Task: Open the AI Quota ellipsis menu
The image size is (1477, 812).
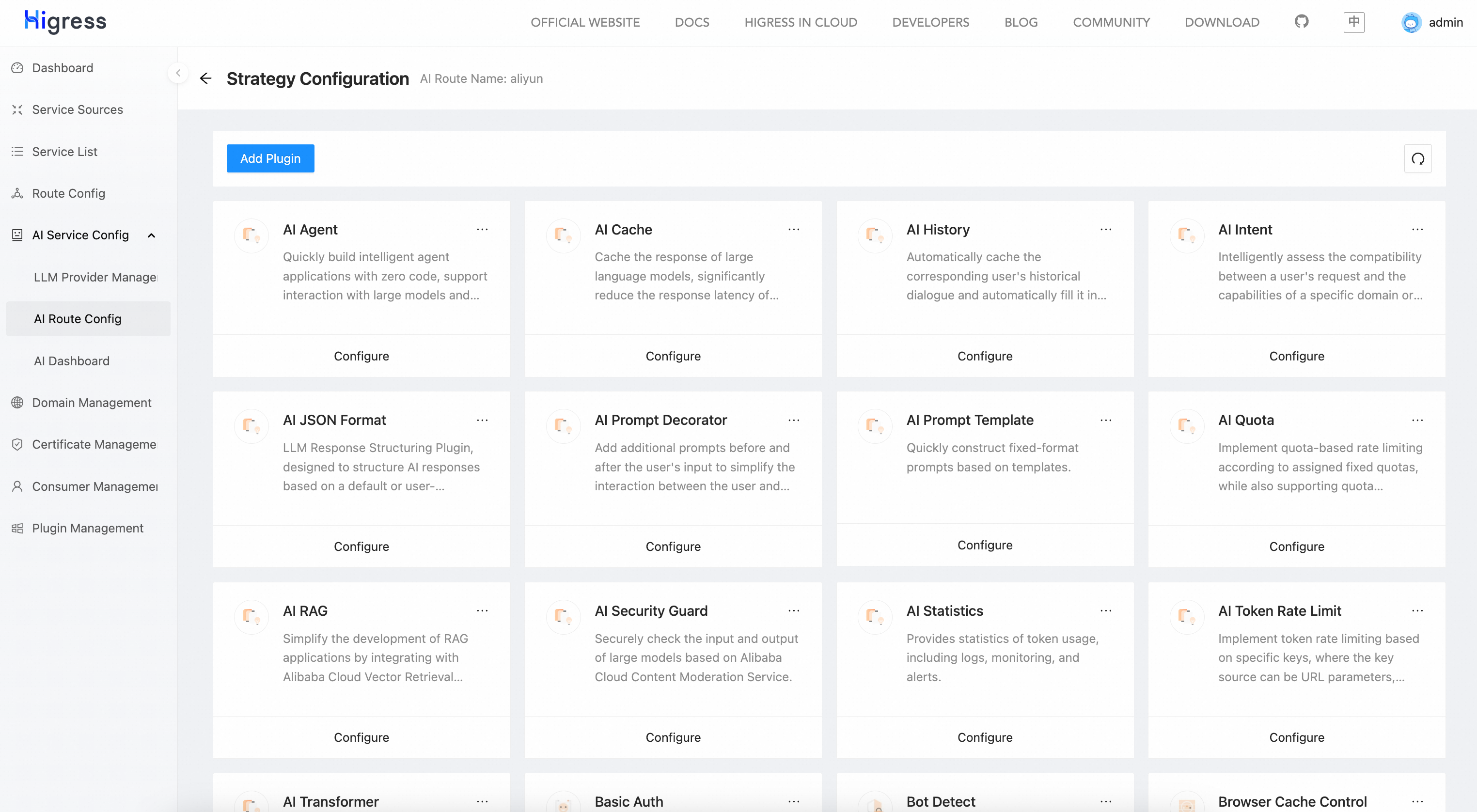Action: point(1417,421)
